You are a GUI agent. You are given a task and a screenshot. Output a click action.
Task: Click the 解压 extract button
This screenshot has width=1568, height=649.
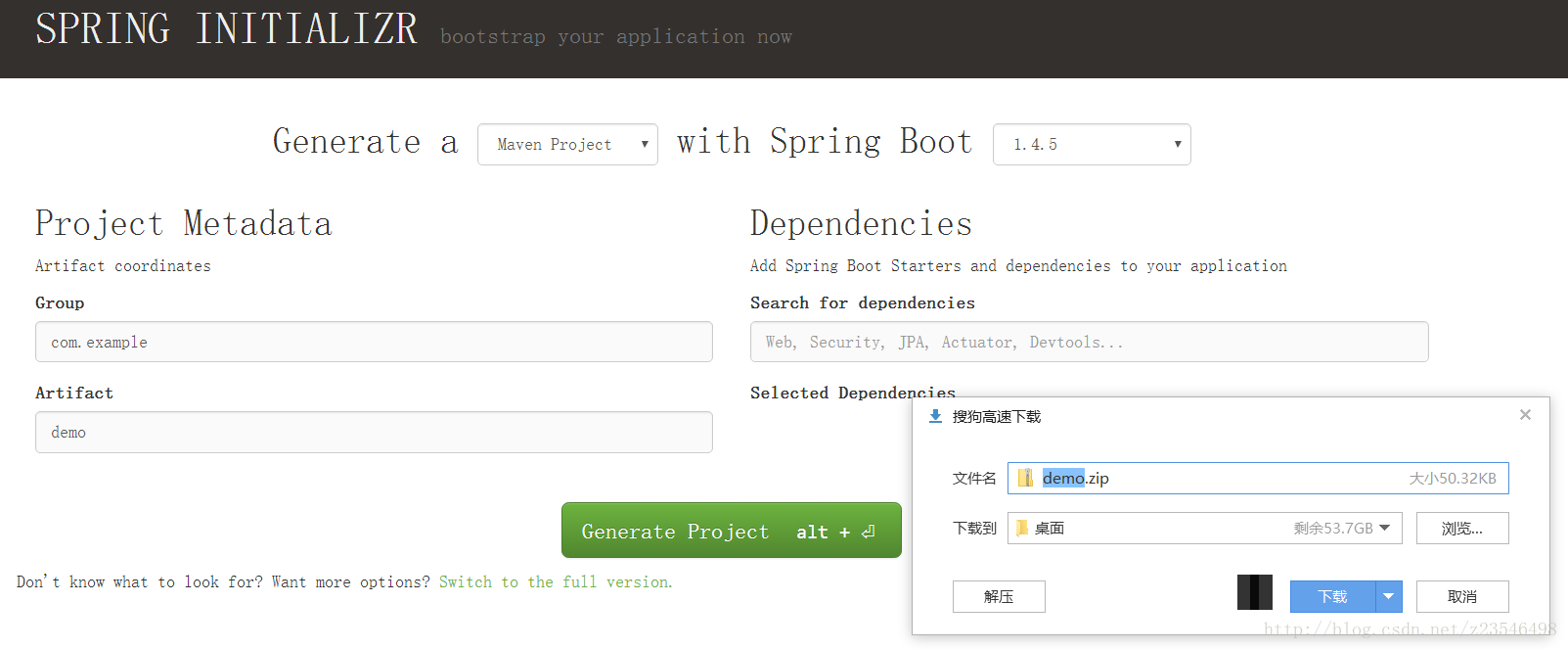pyautogui.click(x=999, y=596)
